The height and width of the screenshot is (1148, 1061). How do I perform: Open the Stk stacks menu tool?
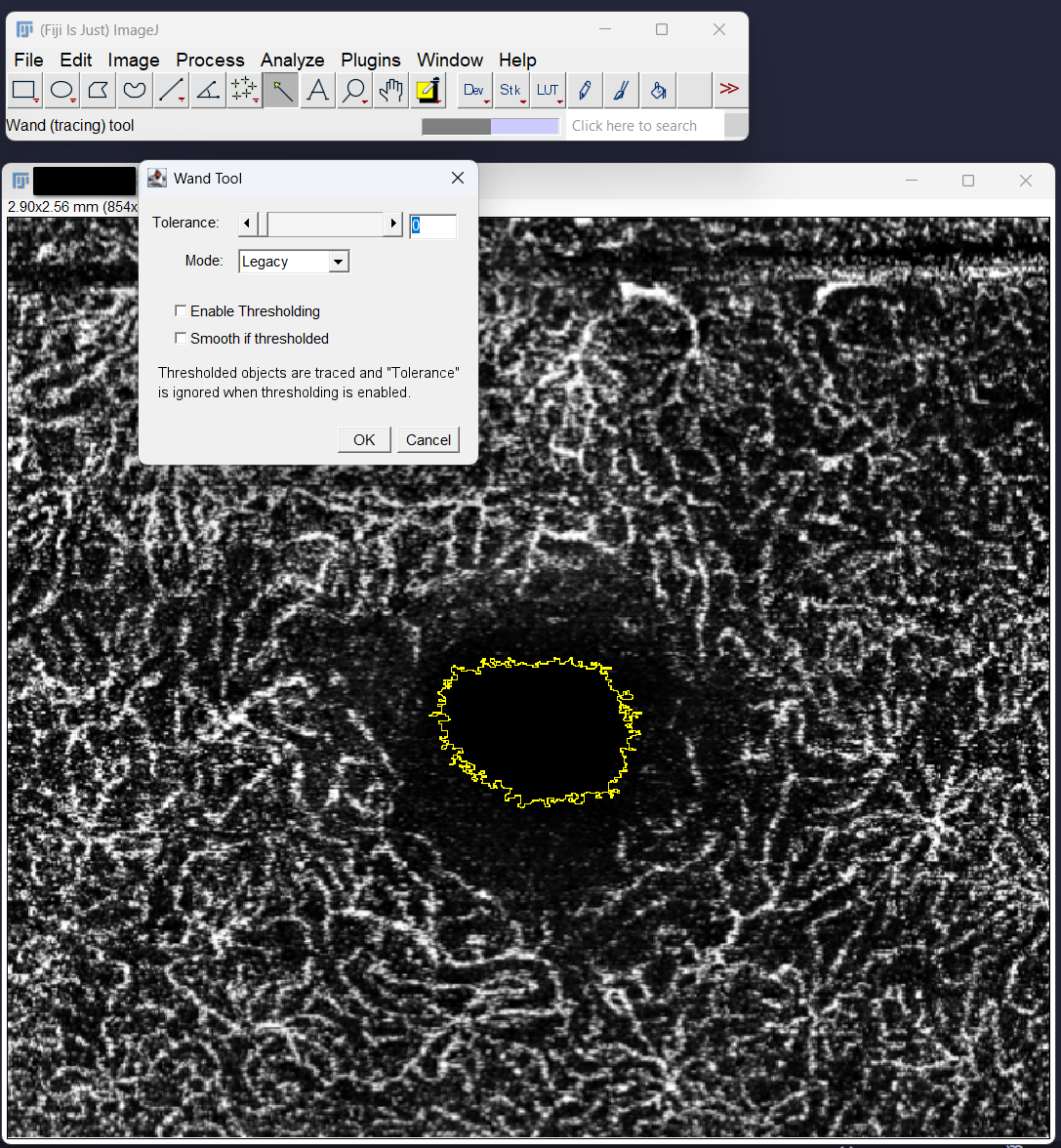tap(511, 90)
